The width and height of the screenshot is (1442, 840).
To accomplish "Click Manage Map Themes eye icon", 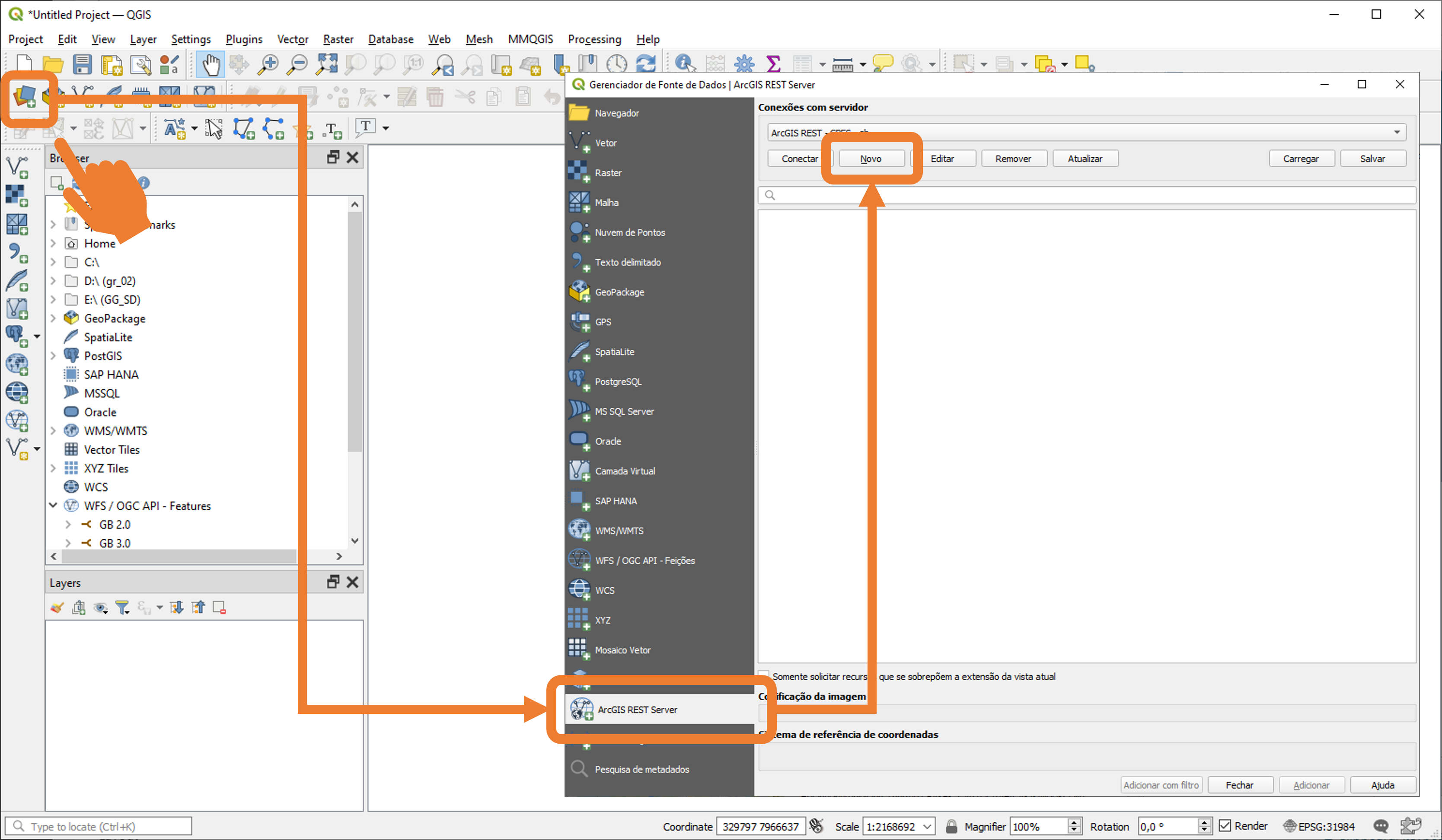I will click(101, 608).
